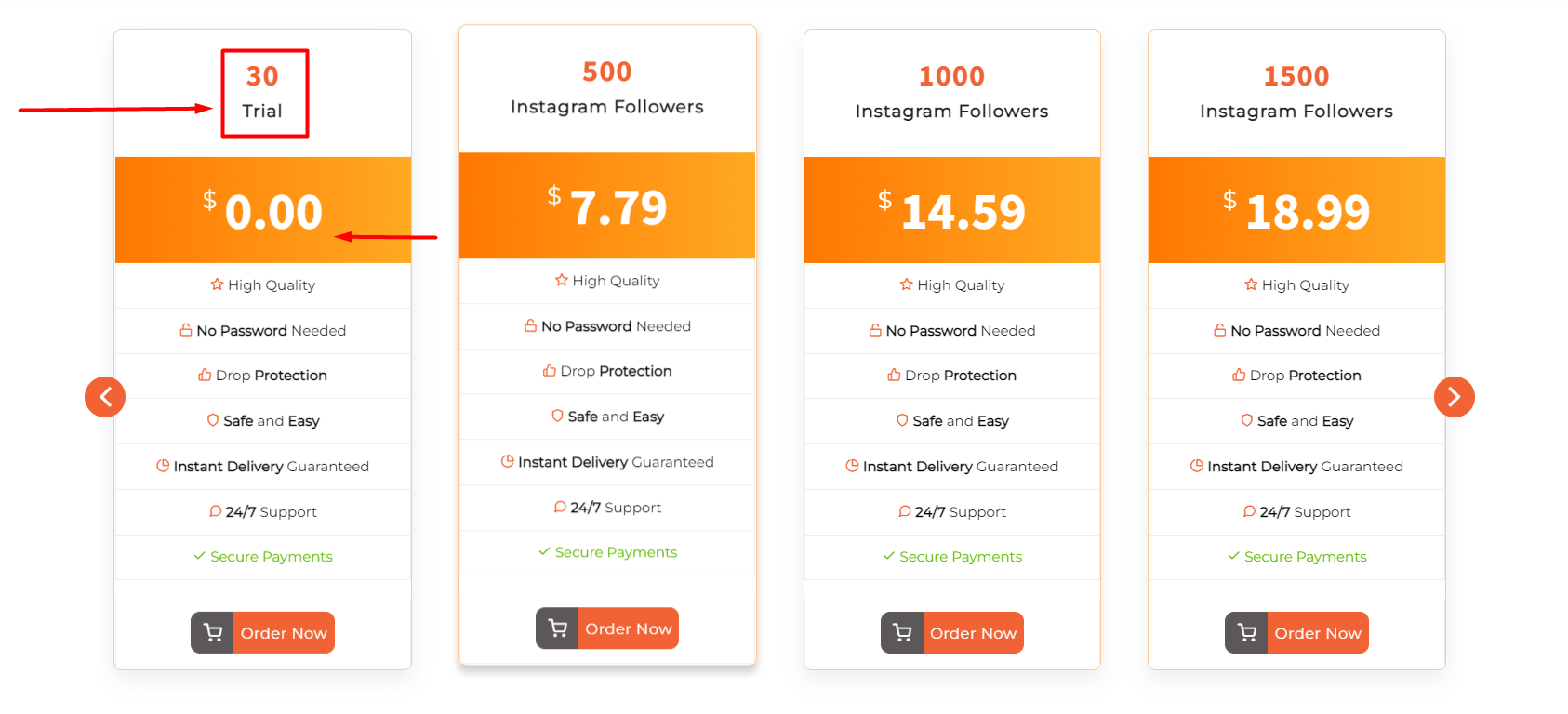The image size is (1568, 714).
Task: Click the chat bubble 24/7 Support icon in 500 plan
Action: 560,507
